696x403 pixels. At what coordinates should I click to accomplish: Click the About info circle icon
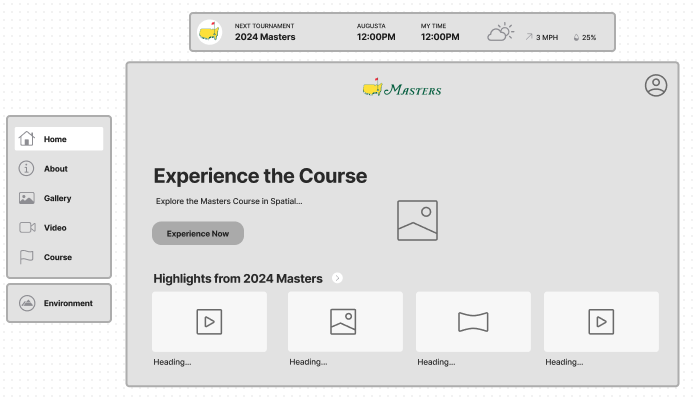point(26,169)
